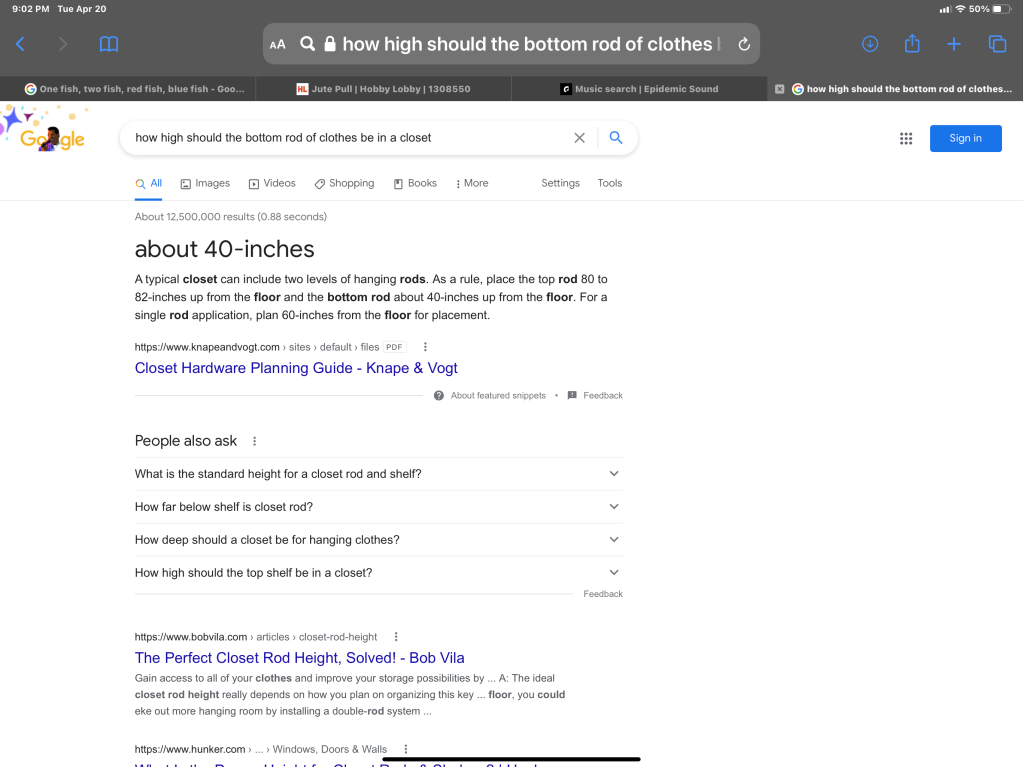Screen dimensions: 1023x767
Task: Reload the page with refresh icon
Action: pyautogui.click(x=743, y=44)
